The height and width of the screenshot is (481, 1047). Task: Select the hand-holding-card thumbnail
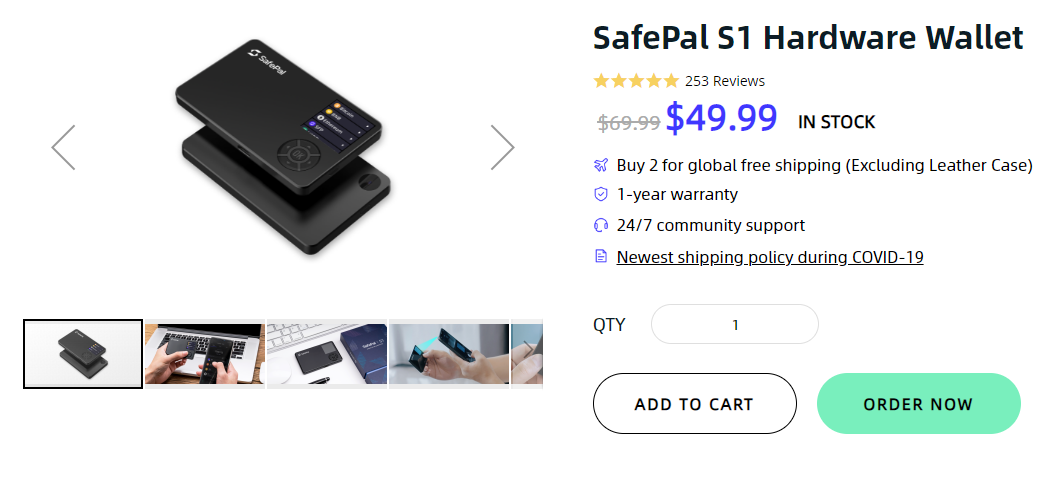449,354
